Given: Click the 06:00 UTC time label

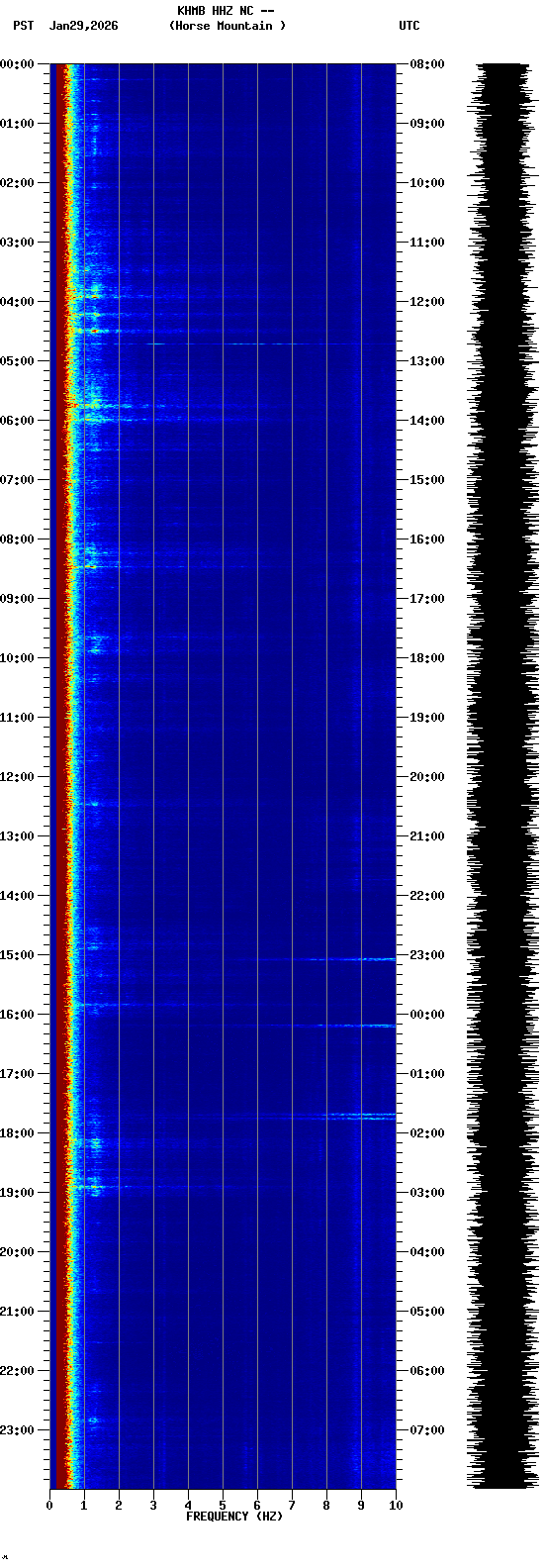Looking at the screenshot, I should click(x=427, y=1371).
